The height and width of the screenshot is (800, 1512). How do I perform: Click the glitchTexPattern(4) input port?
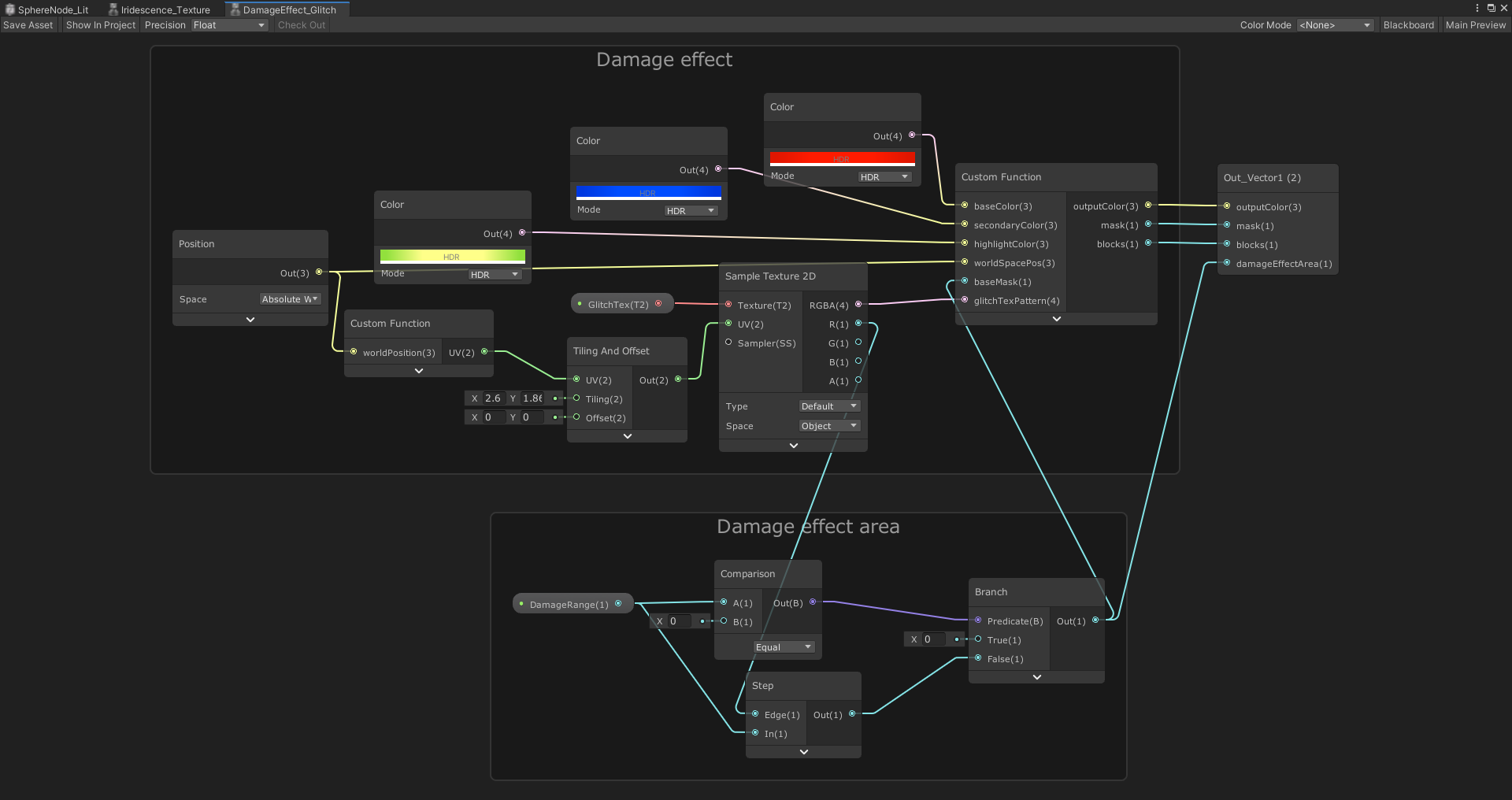(x=965, y=300)
